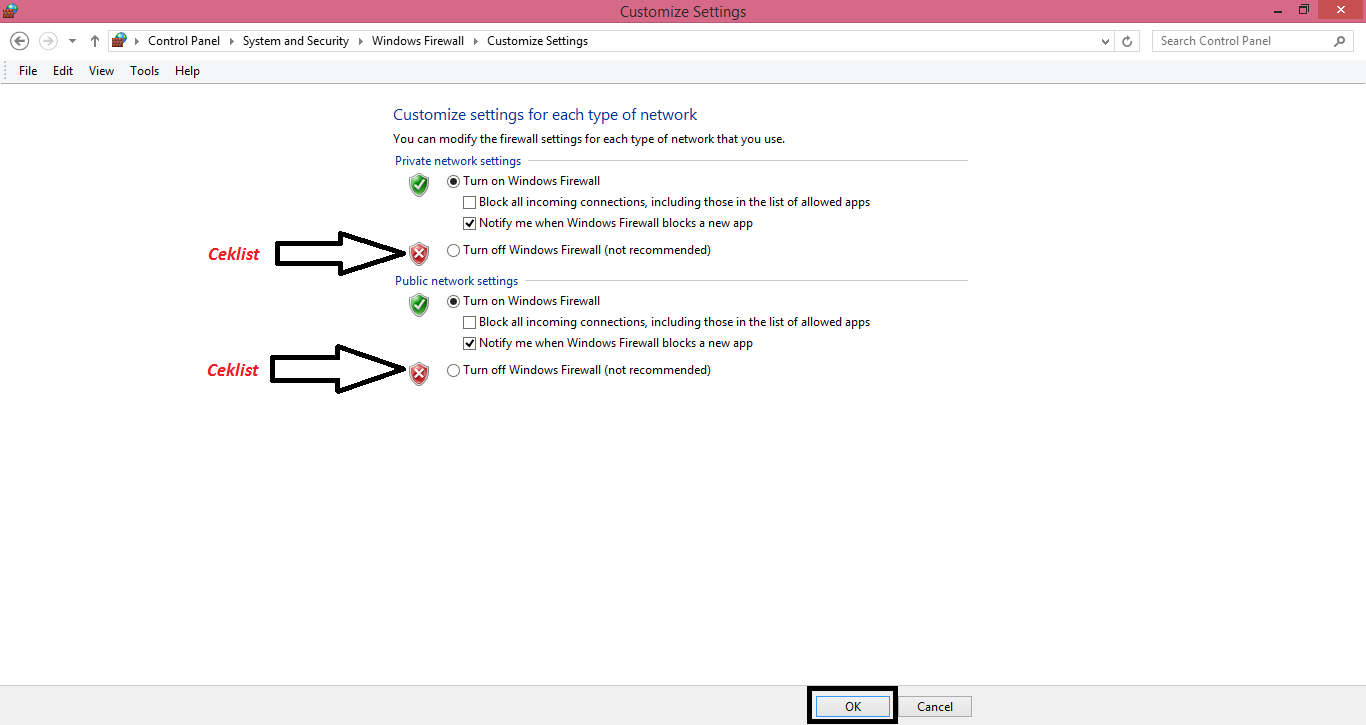The width and height of the screenshot is (1366, 725).
Task: Click the green shield icon under Private network settings
Action: 418,185
